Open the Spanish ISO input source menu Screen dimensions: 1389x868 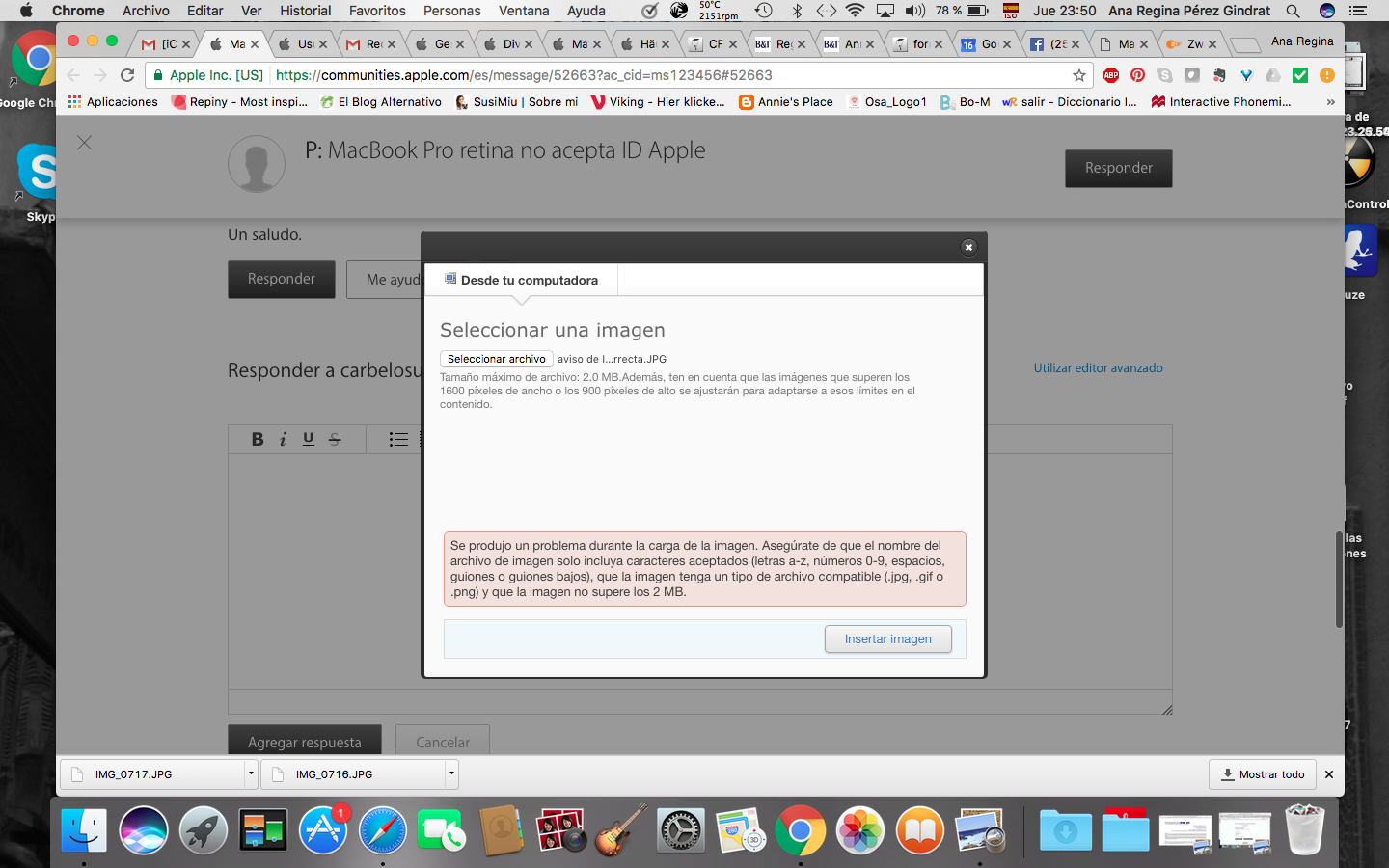(1011, 11)
